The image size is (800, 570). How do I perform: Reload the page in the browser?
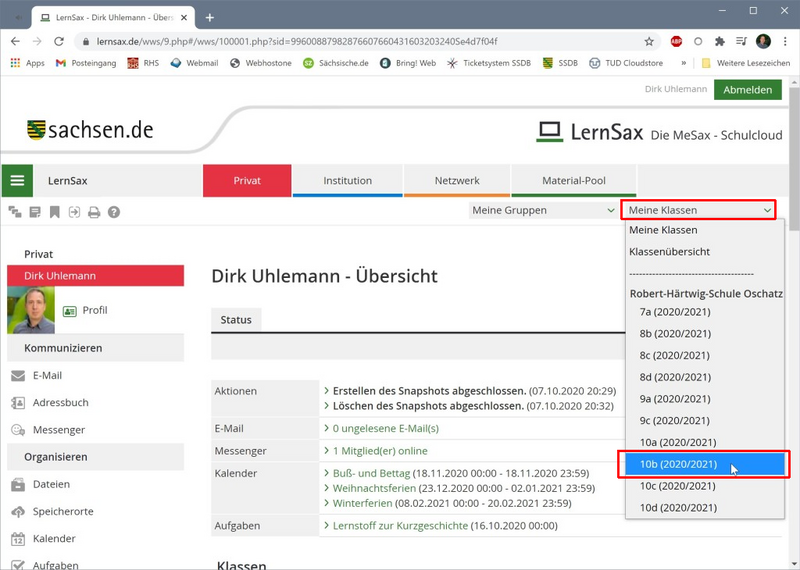click(x=59, y=42)
